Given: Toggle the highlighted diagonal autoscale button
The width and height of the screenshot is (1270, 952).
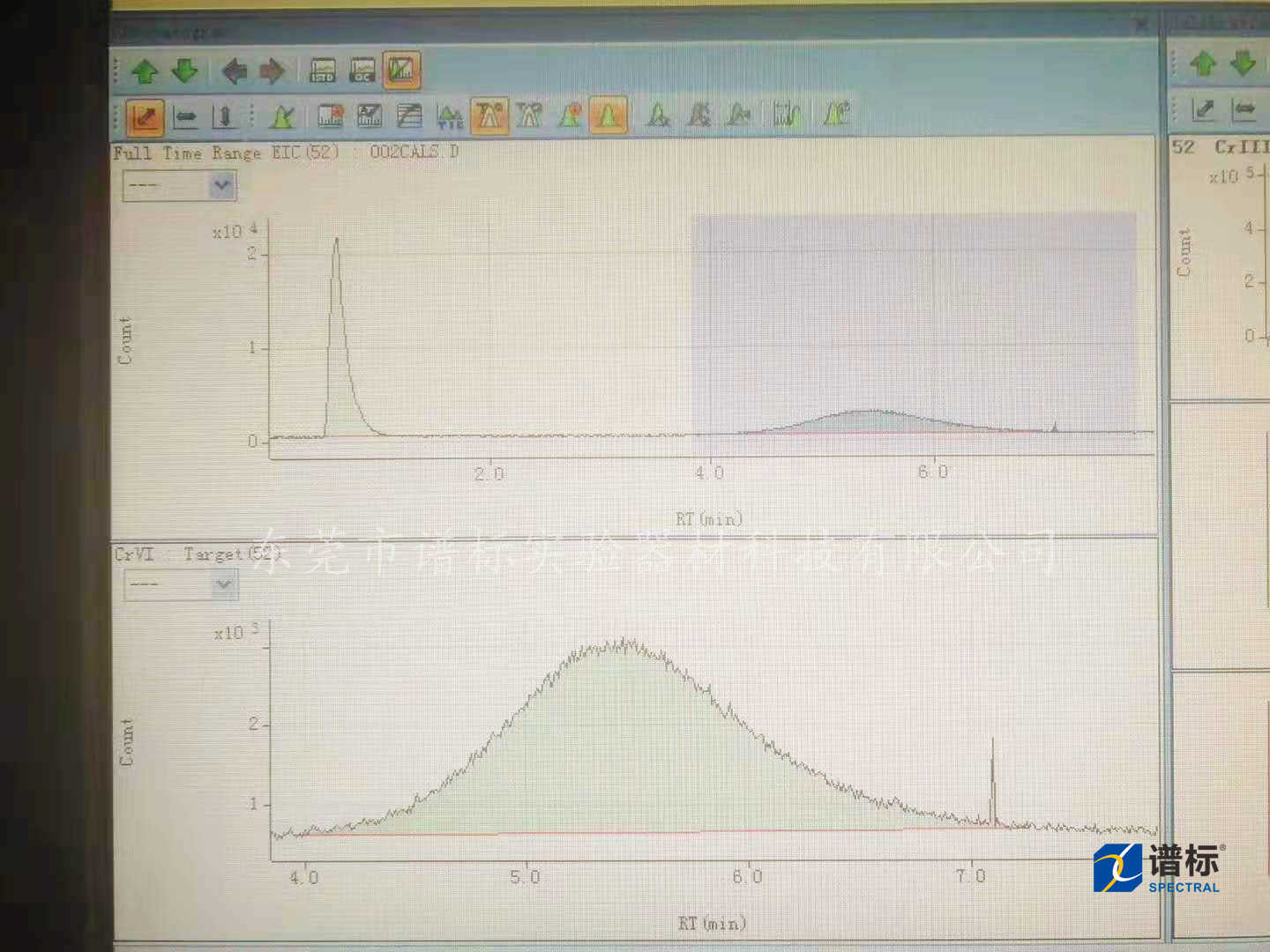Looking at the screenshot, I should [x=145, y=115].
